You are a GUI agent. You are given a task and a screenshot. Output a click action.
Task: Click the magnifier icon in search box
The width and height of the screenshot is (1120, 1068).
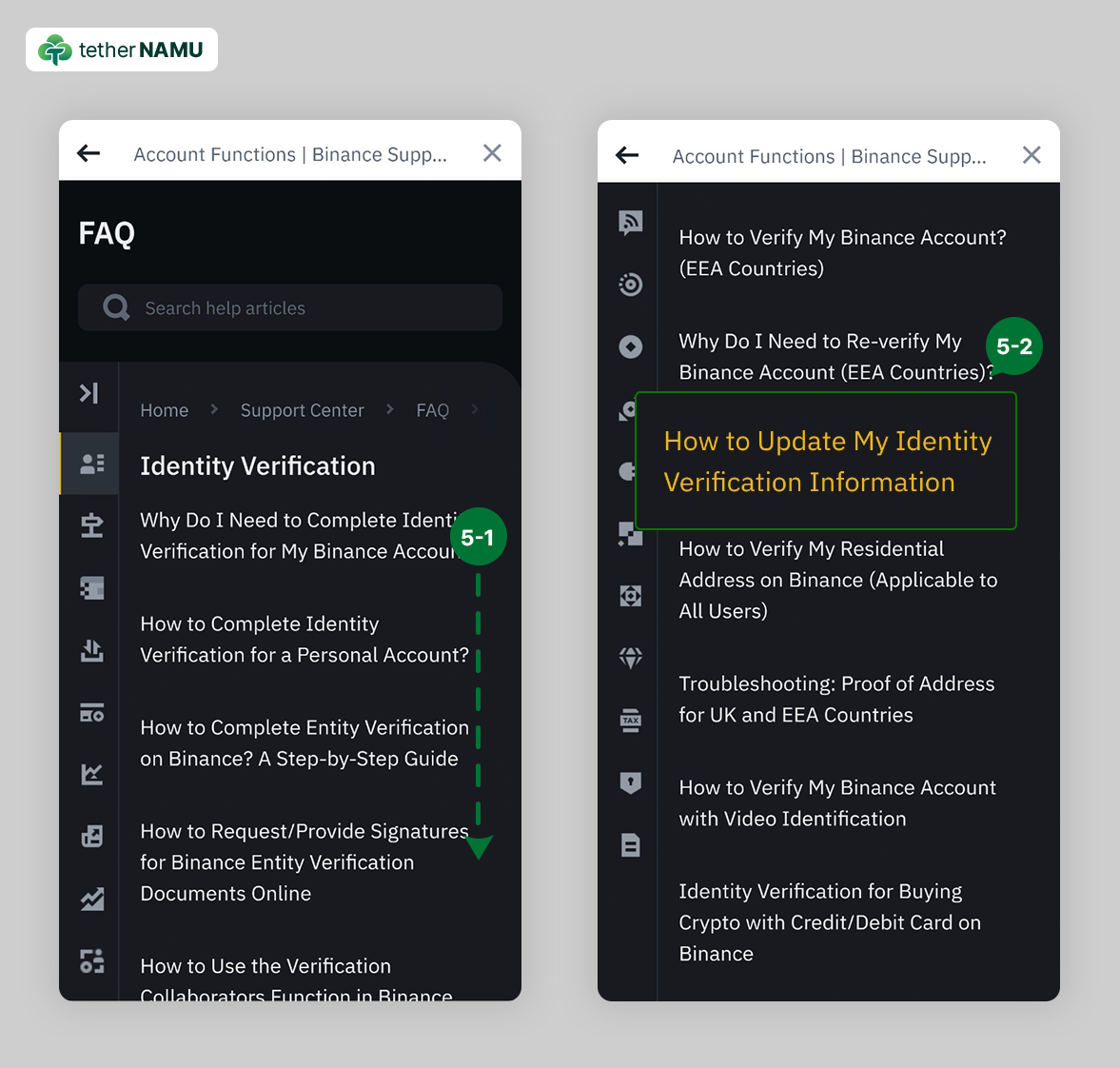(x=116, y=307)
